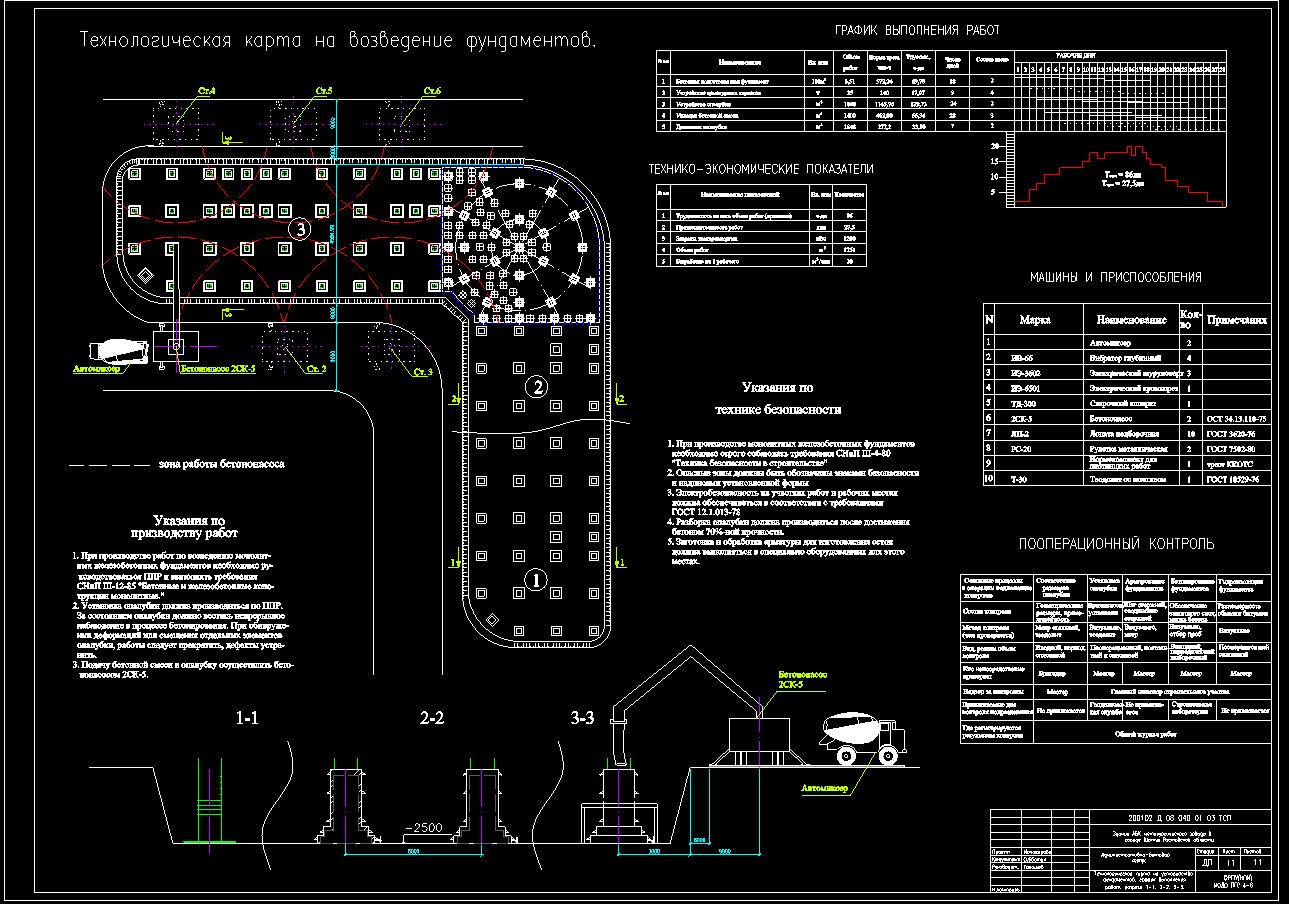The image size is (1289, 904).
Task: Click the ГРАФИК ВЫПОЛНЕНИЯ РАБОТ heading
Action: coord(917,31)
